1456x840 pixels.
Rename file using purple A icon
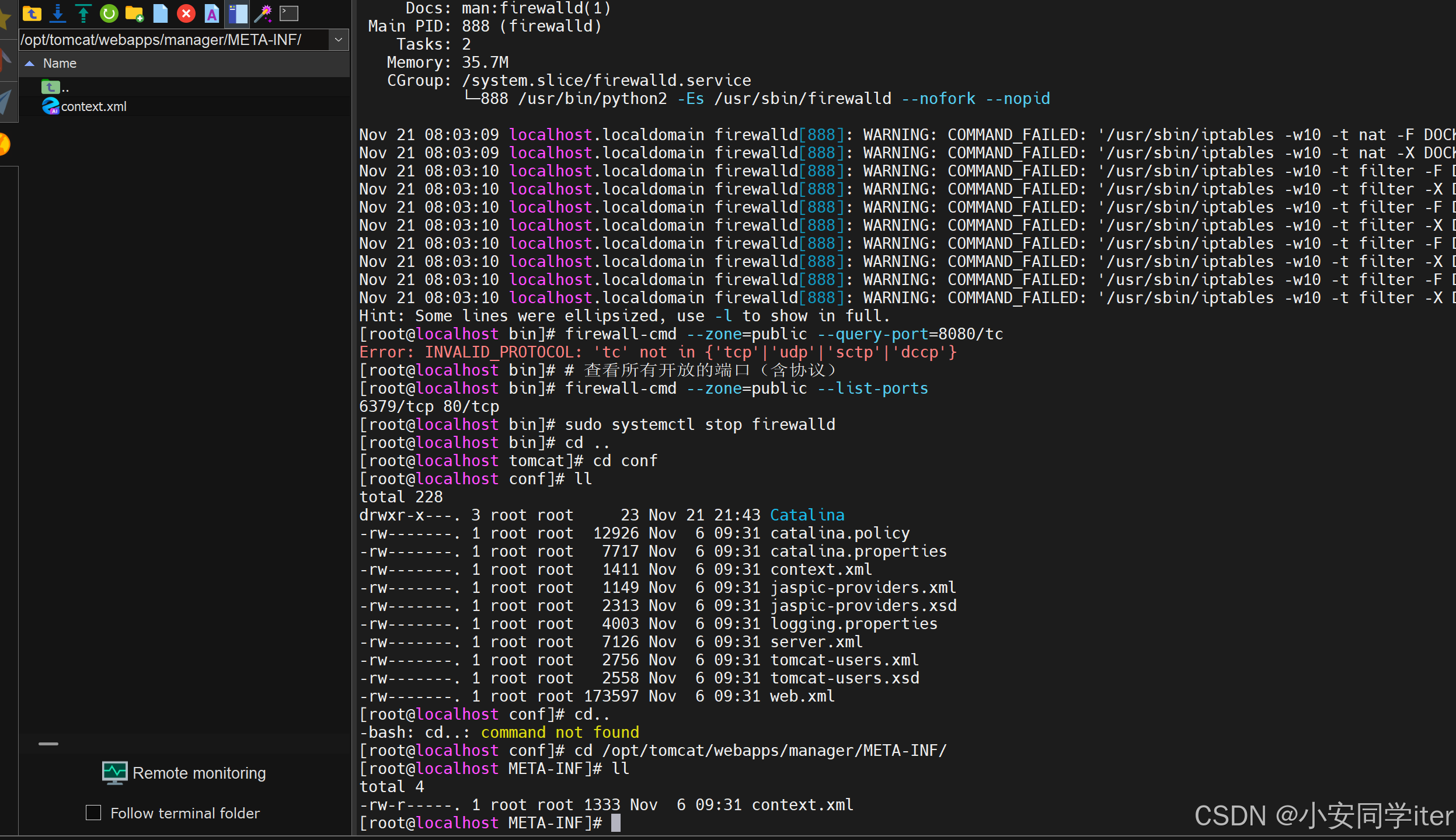tap(212, 13)
